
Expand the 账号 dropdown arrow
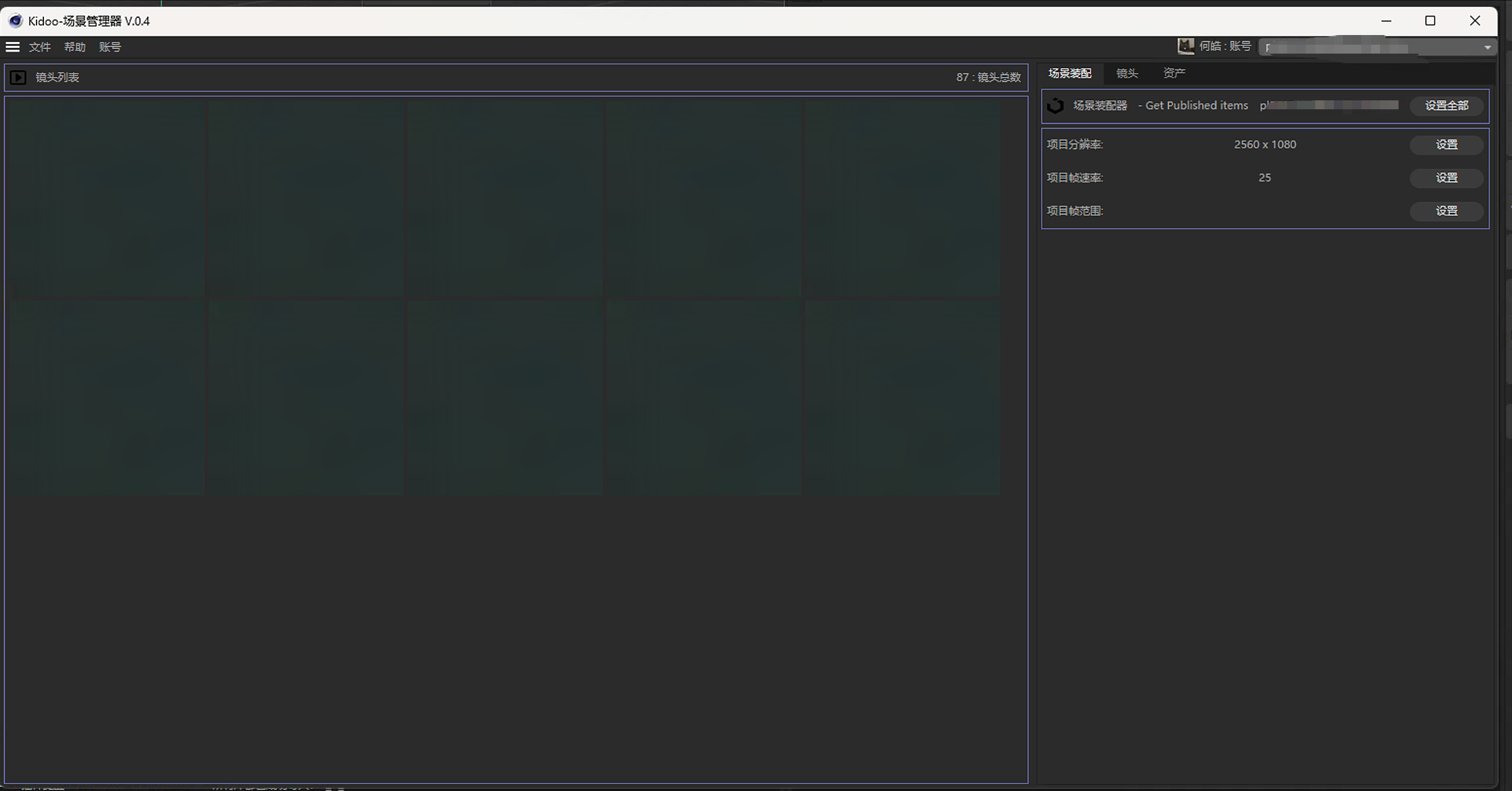pyautogui.click(x=1487, y=47)
